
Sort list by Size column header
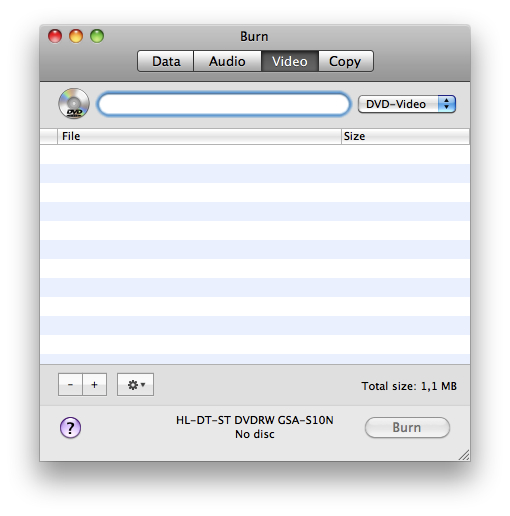coord(405,136)
